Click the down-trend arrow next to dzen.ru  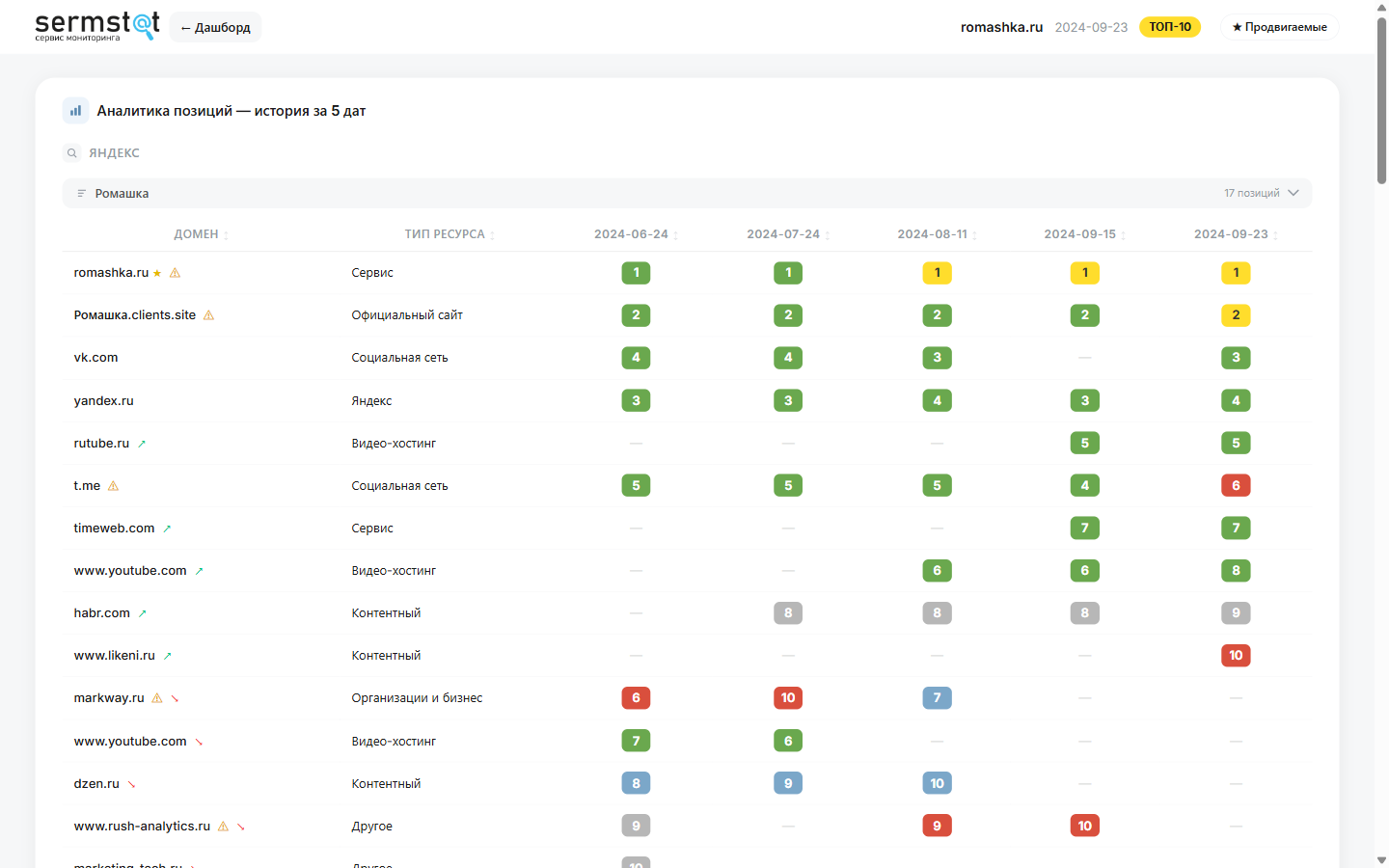tap(132, 784)
